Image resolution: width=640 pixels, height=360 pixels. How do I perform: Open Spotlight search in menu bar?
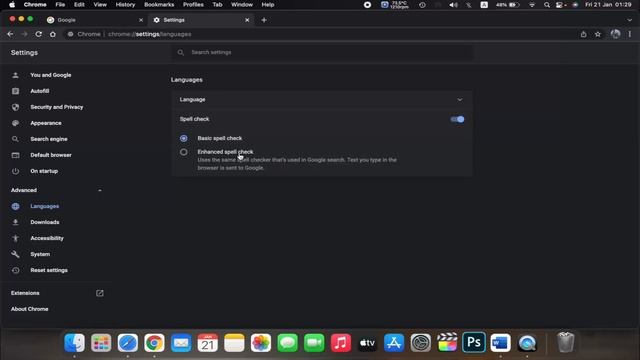547,5
